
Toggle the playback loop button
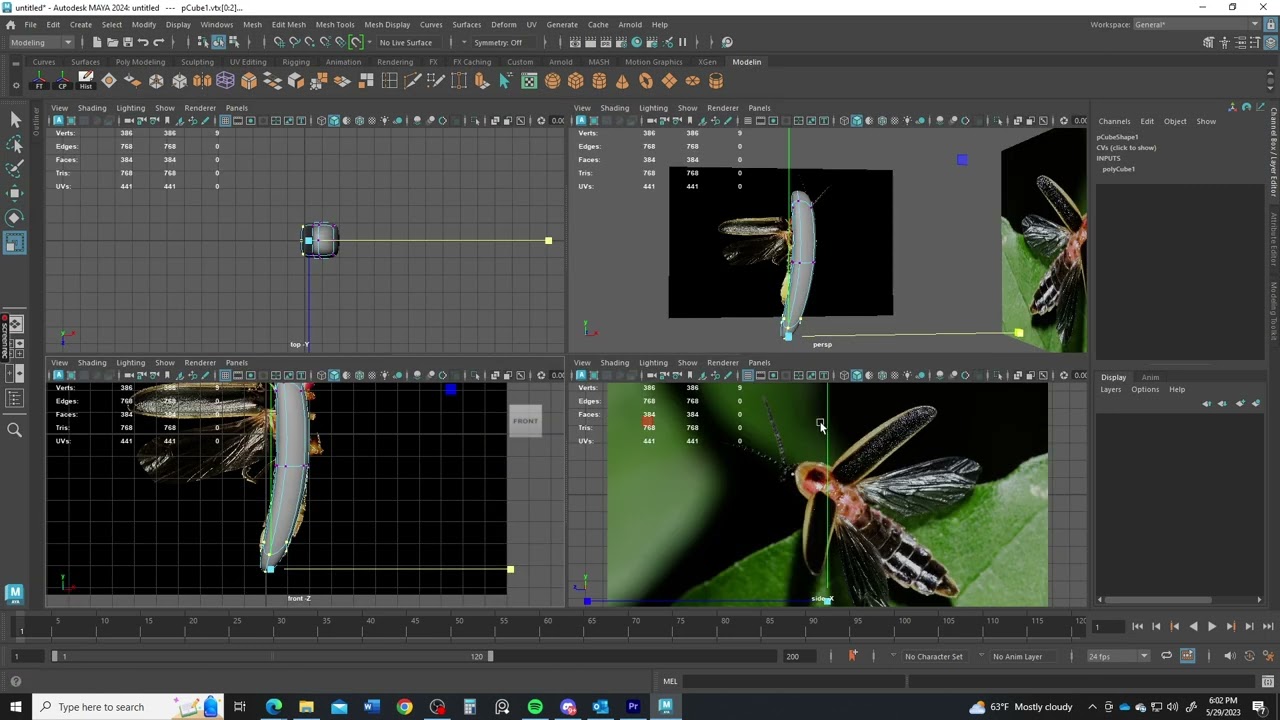pyautogui.click(x=1166, y=656)
